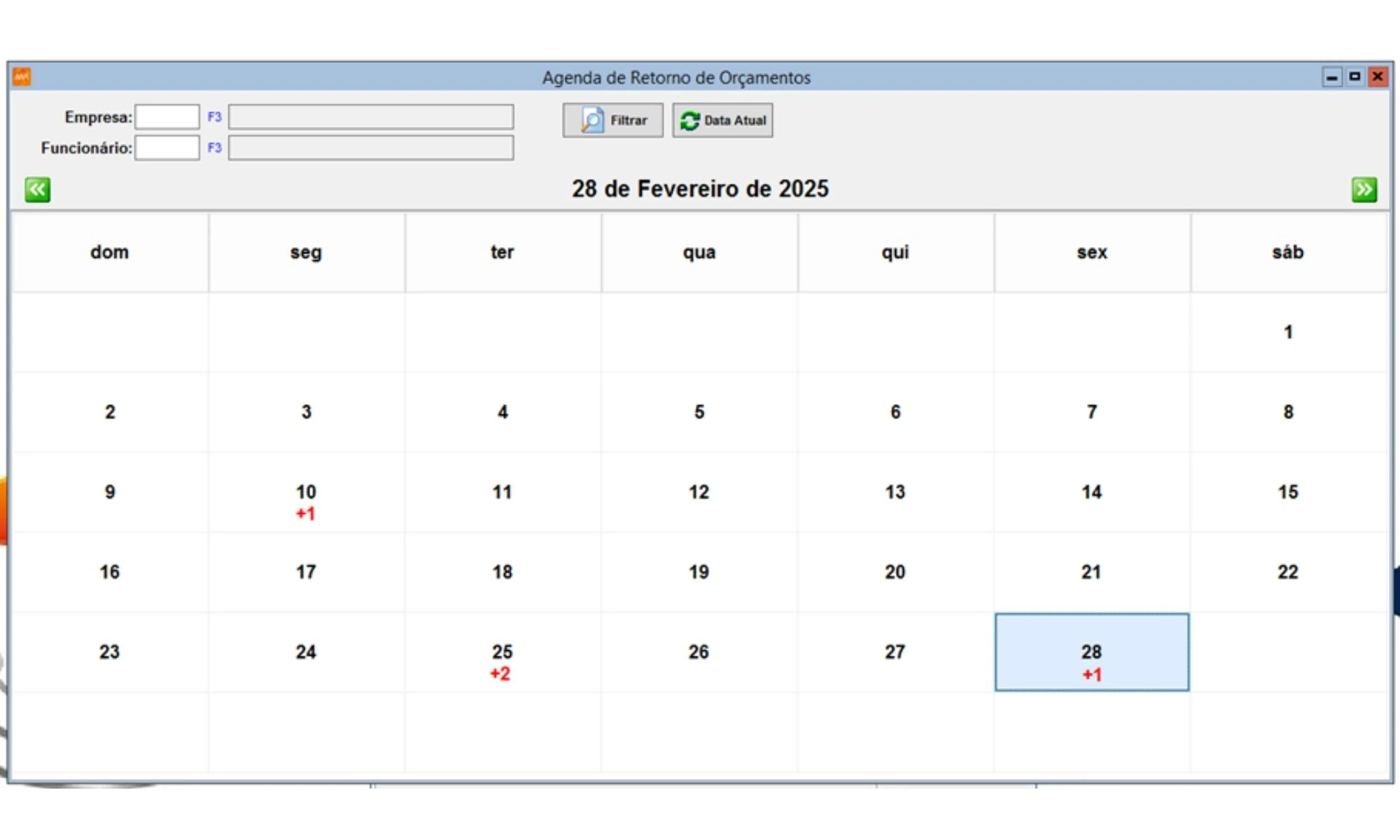This screenshot has height=840, width=1400.
Task: Open Empresa lookup with F3 link
Action: click(x=214, y=117)
